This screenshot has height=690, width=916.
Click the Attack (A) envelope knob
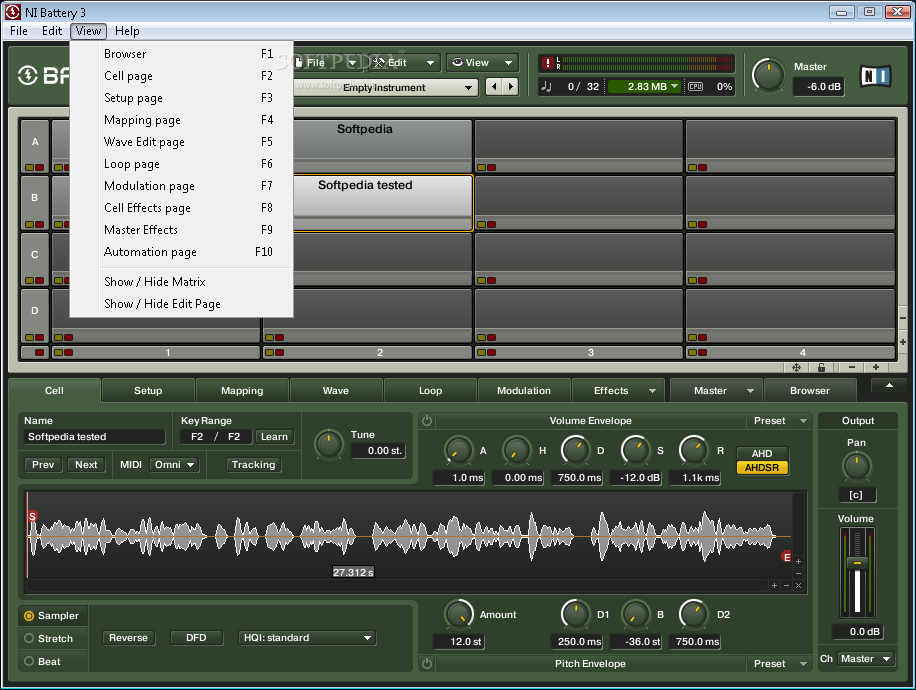click(458, 450)
